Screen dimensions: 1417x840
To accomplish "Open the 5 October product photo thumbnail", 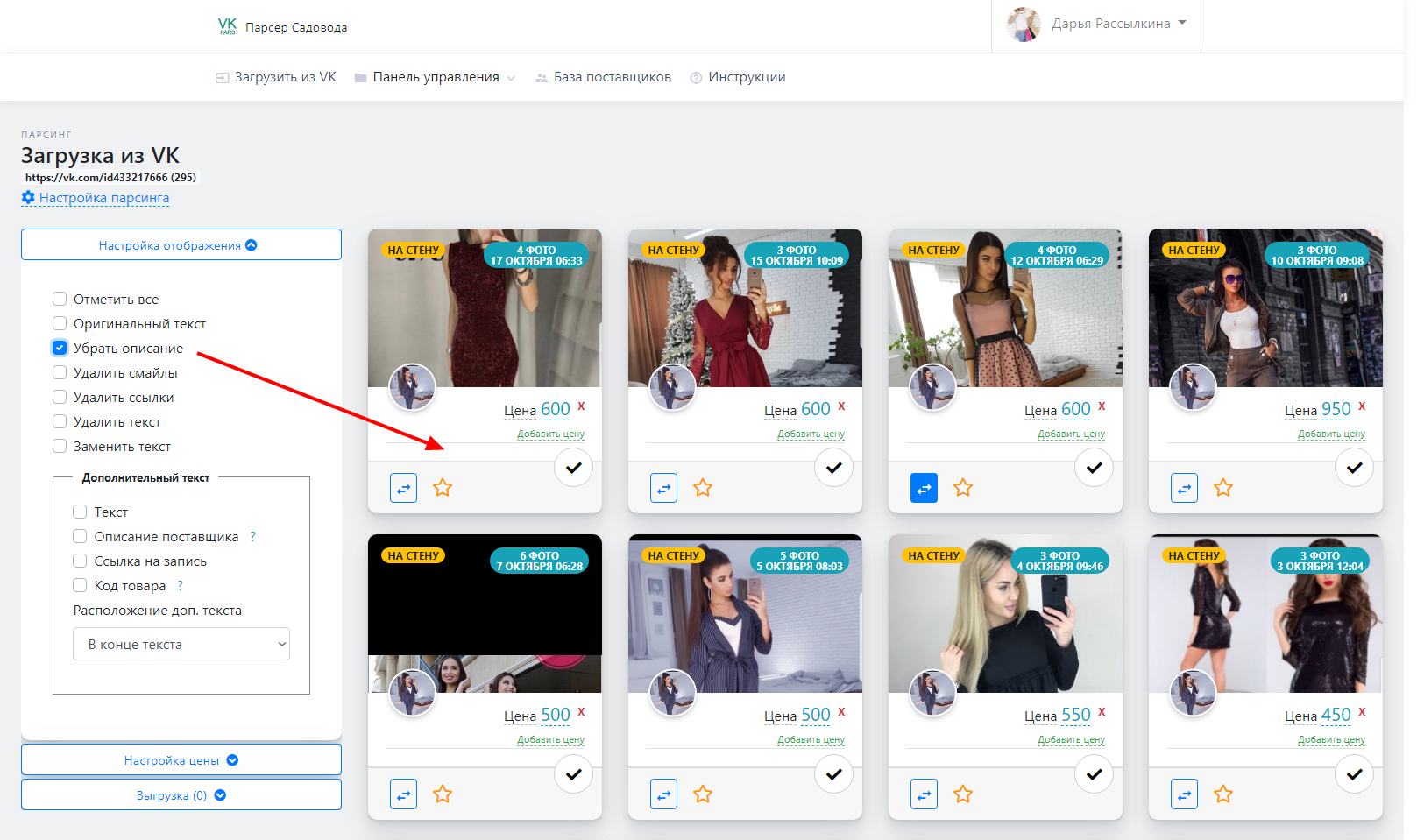I will coord(745,613).
